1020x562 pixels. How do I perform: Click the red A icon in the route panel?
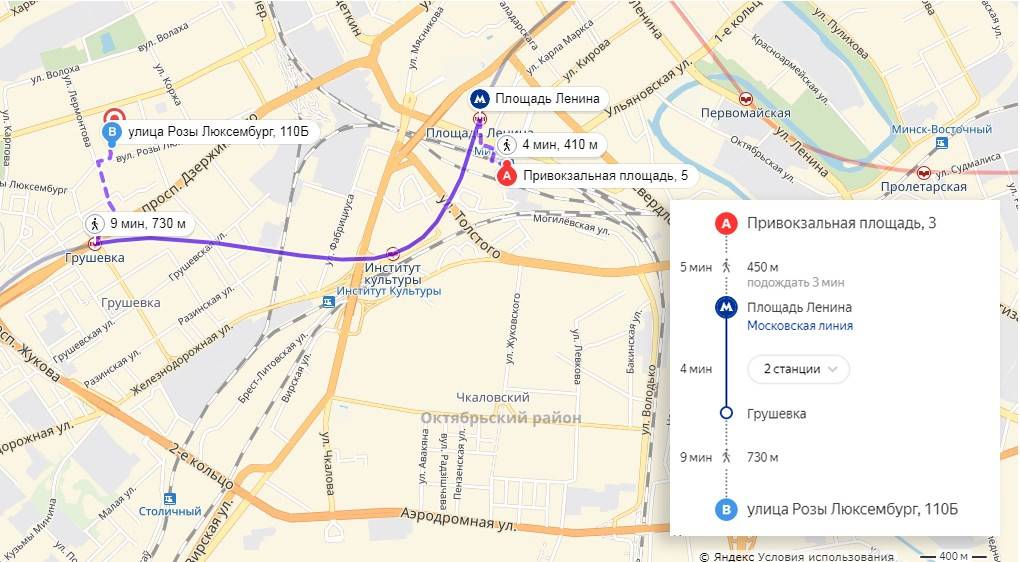[x=726, y=224]
